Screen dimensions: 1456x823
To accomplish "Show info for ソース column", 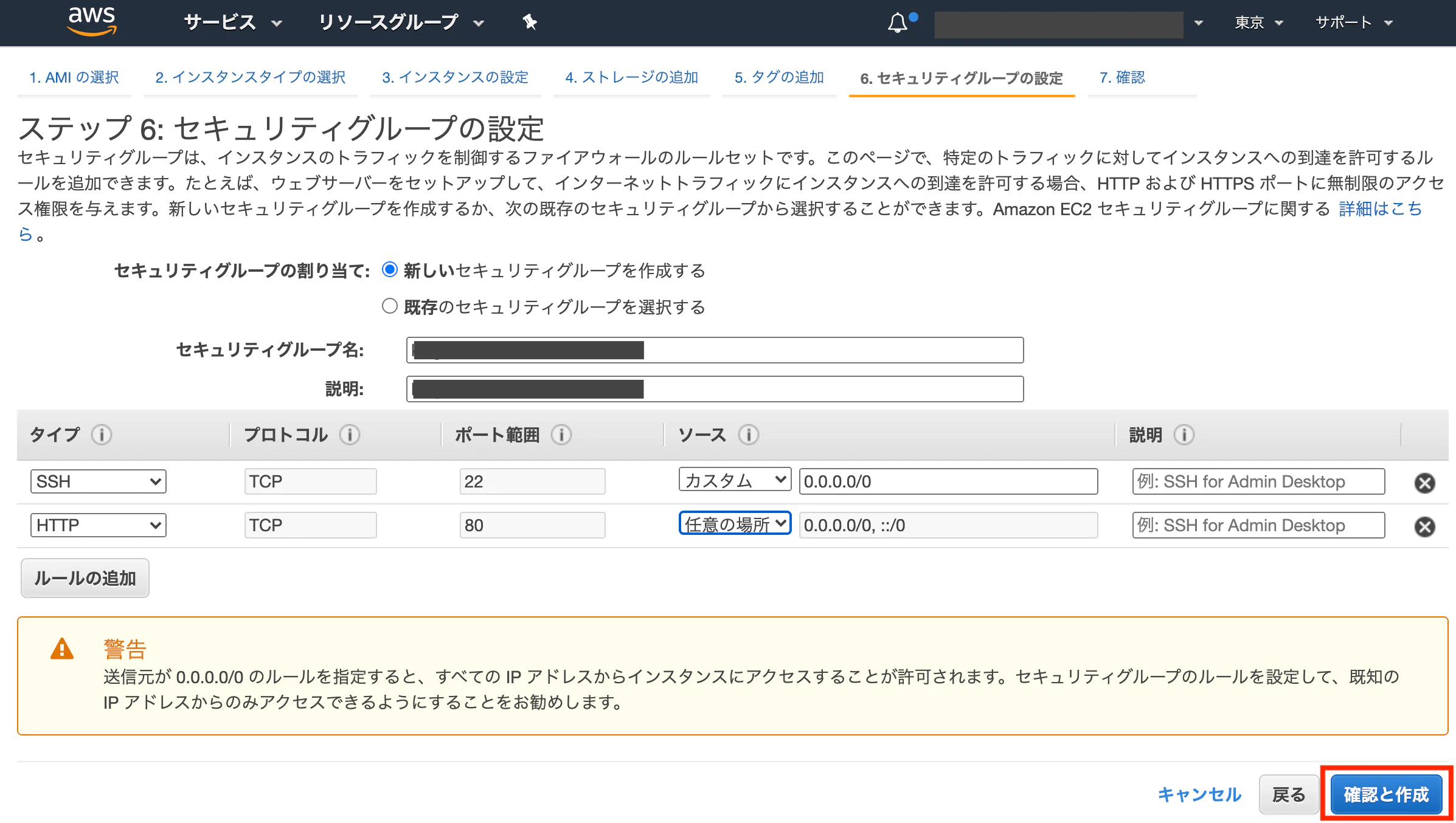I will click(749, 435).
